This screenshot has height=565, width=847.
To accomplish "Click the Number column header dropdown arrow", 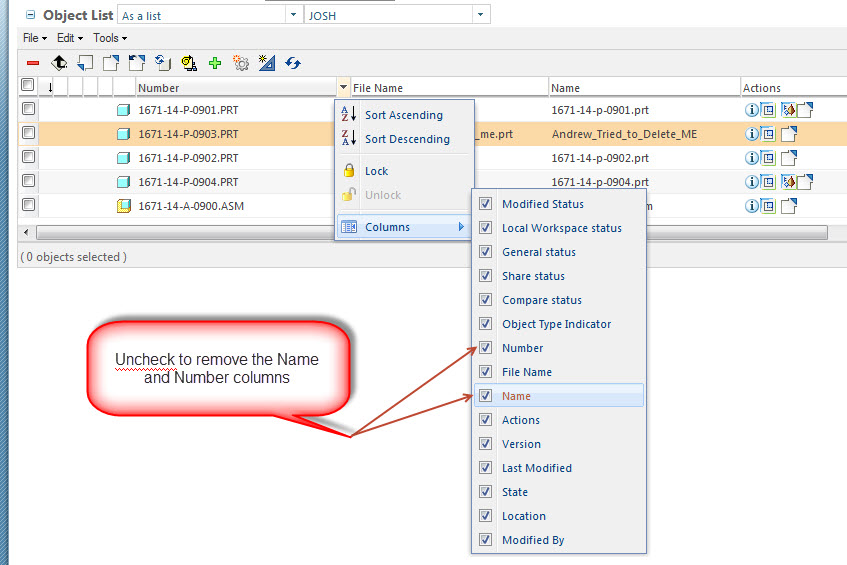I will 344,87.
